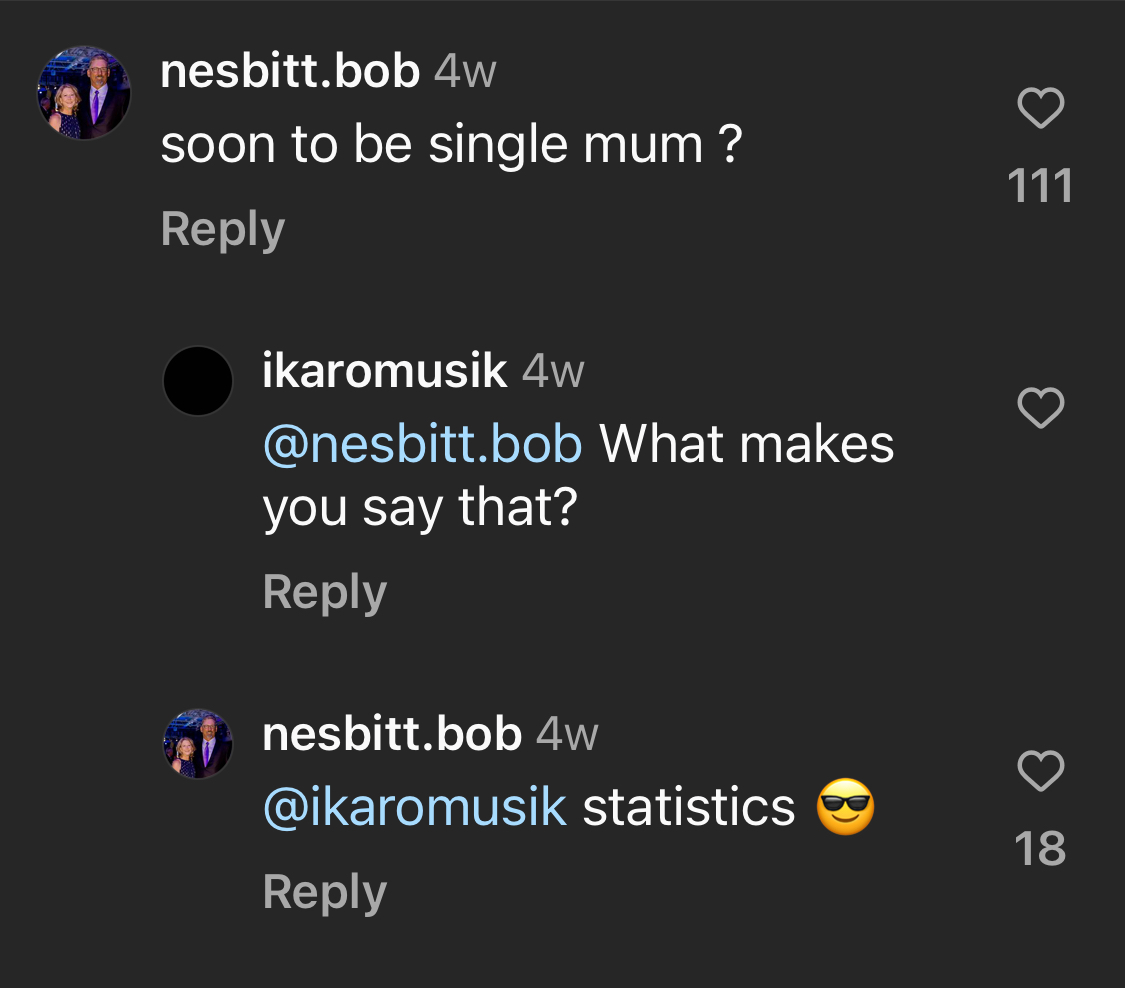Viewport: 1125px width, 988px height.
Task: Open the nesbitt.bob username on the top comment
Action: [290, 72]
